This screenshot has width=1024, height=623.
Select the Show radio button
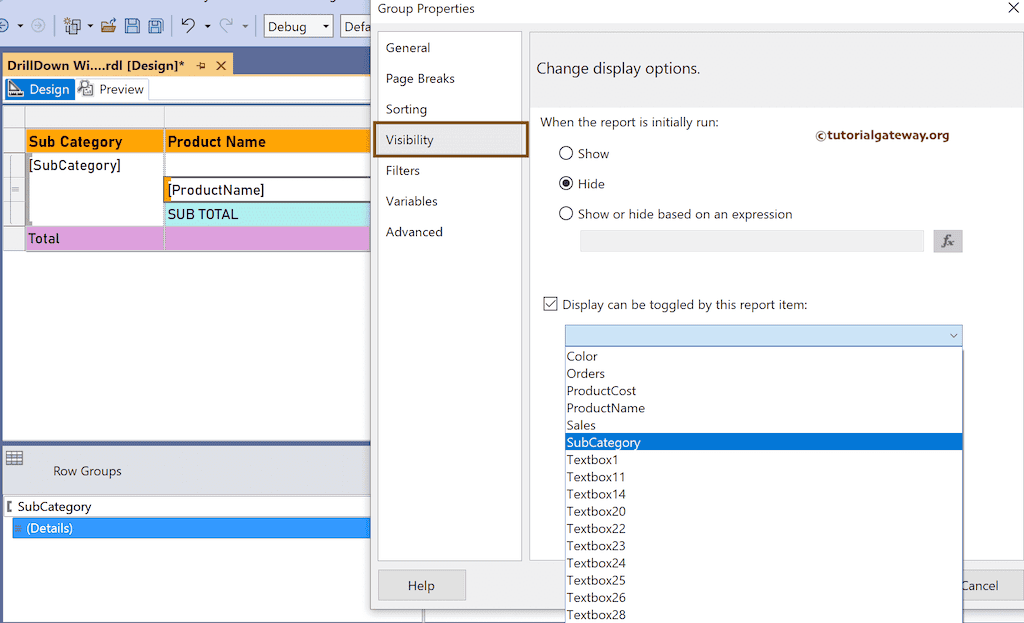point(564,154)
